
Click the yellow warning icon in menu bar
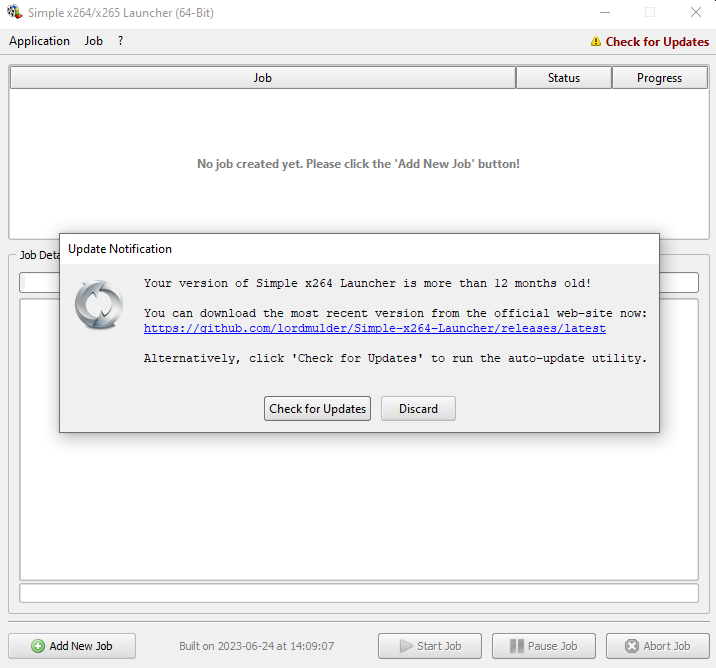tap(596, 42)
